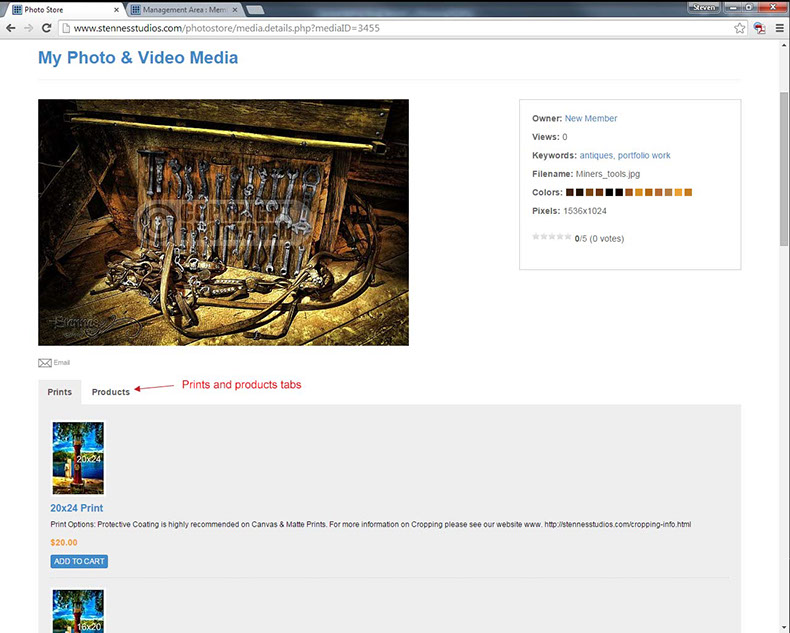Maximize the browser window
This screenshot has height=633, width=790.
click(x=749, y=8)
